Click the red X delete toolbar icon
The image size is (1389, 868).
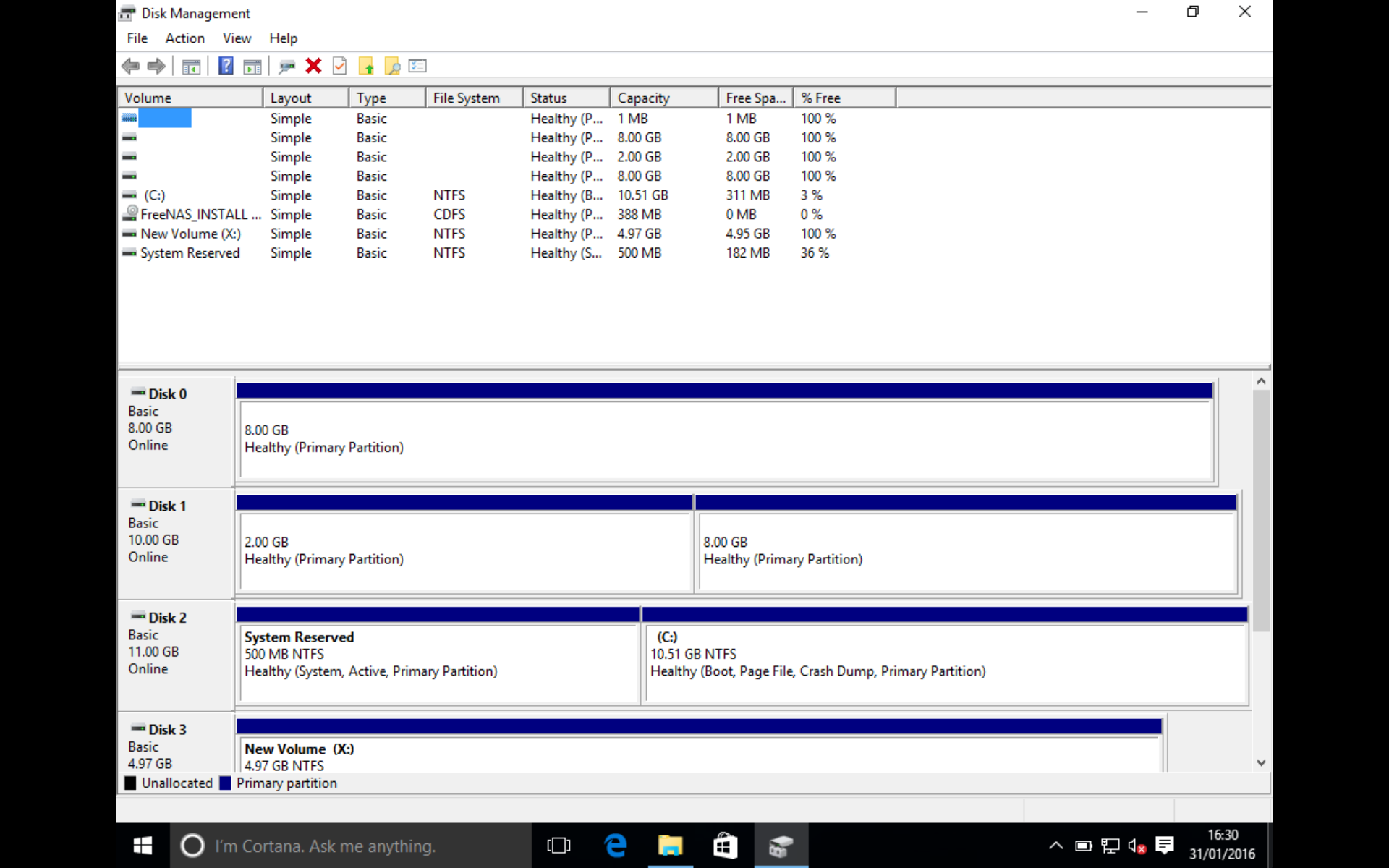click(313, 66)
